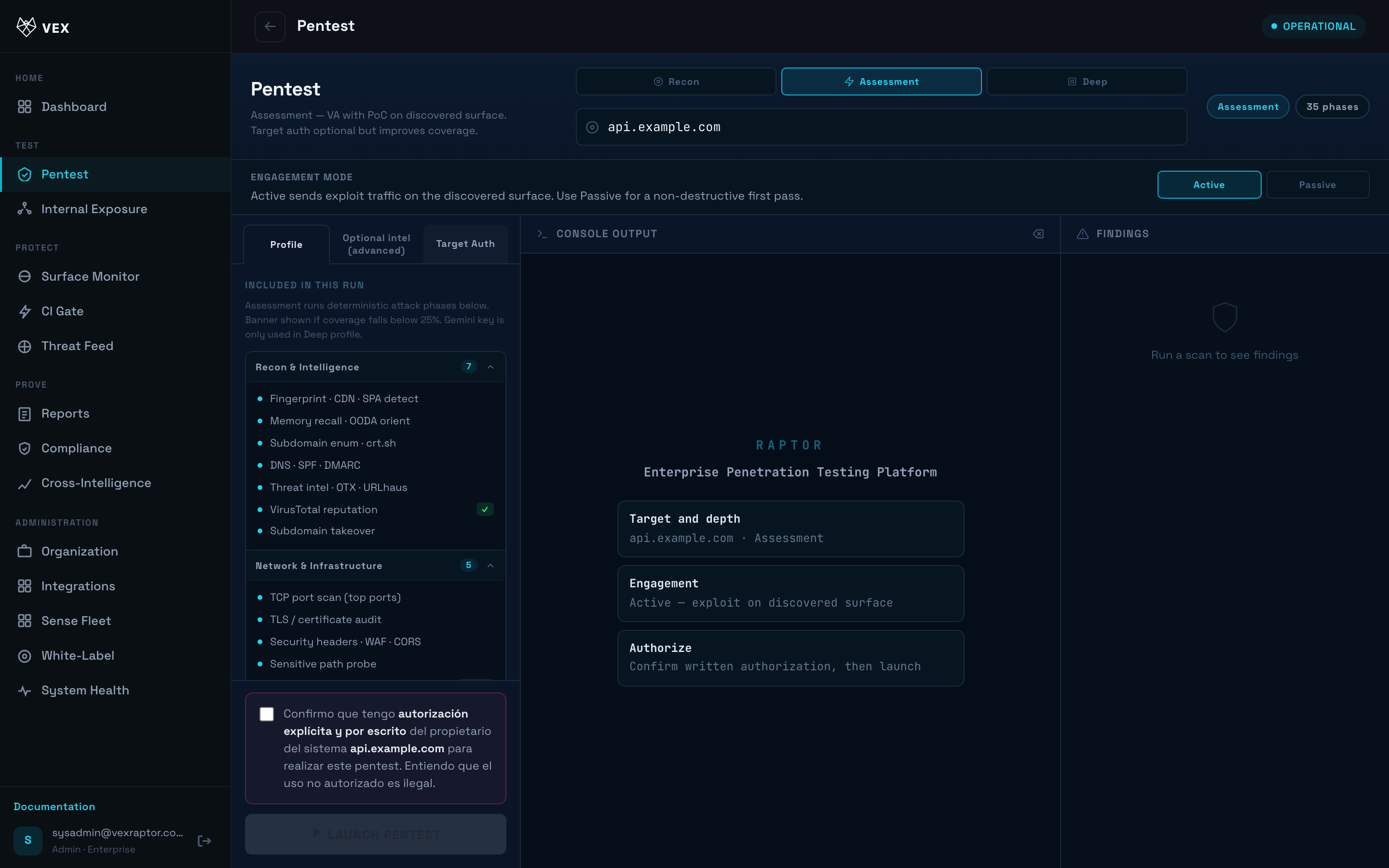
Task: Click the Target and depth card
Action: [790, 529]
